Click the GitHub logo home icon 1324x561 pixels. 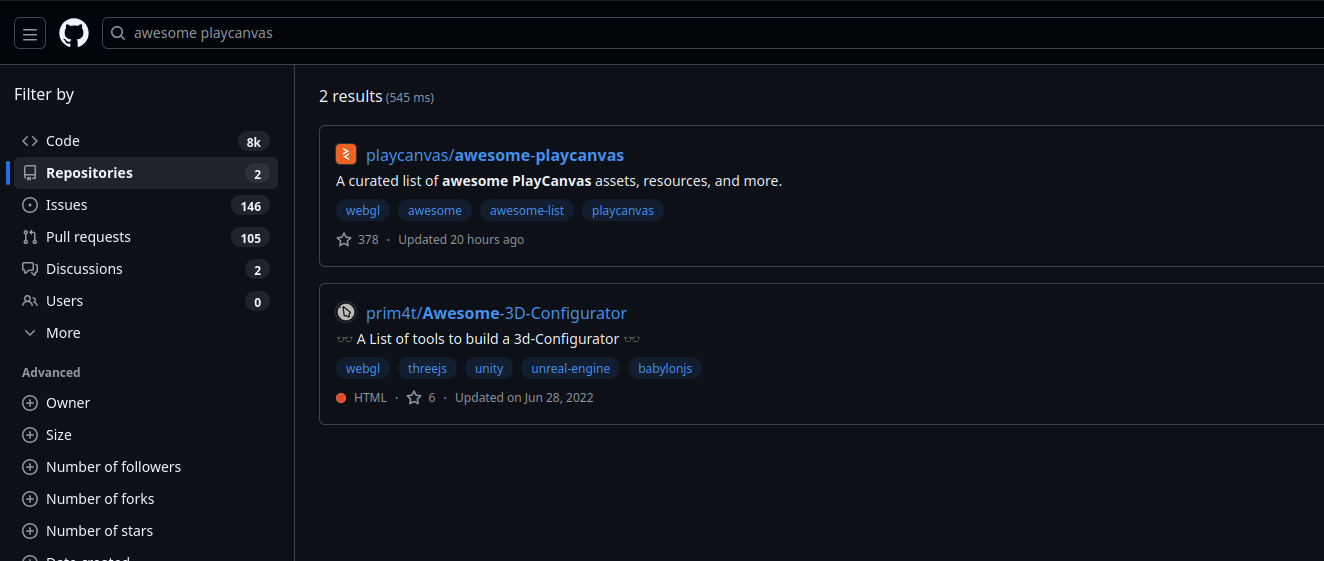click(74, 33)
